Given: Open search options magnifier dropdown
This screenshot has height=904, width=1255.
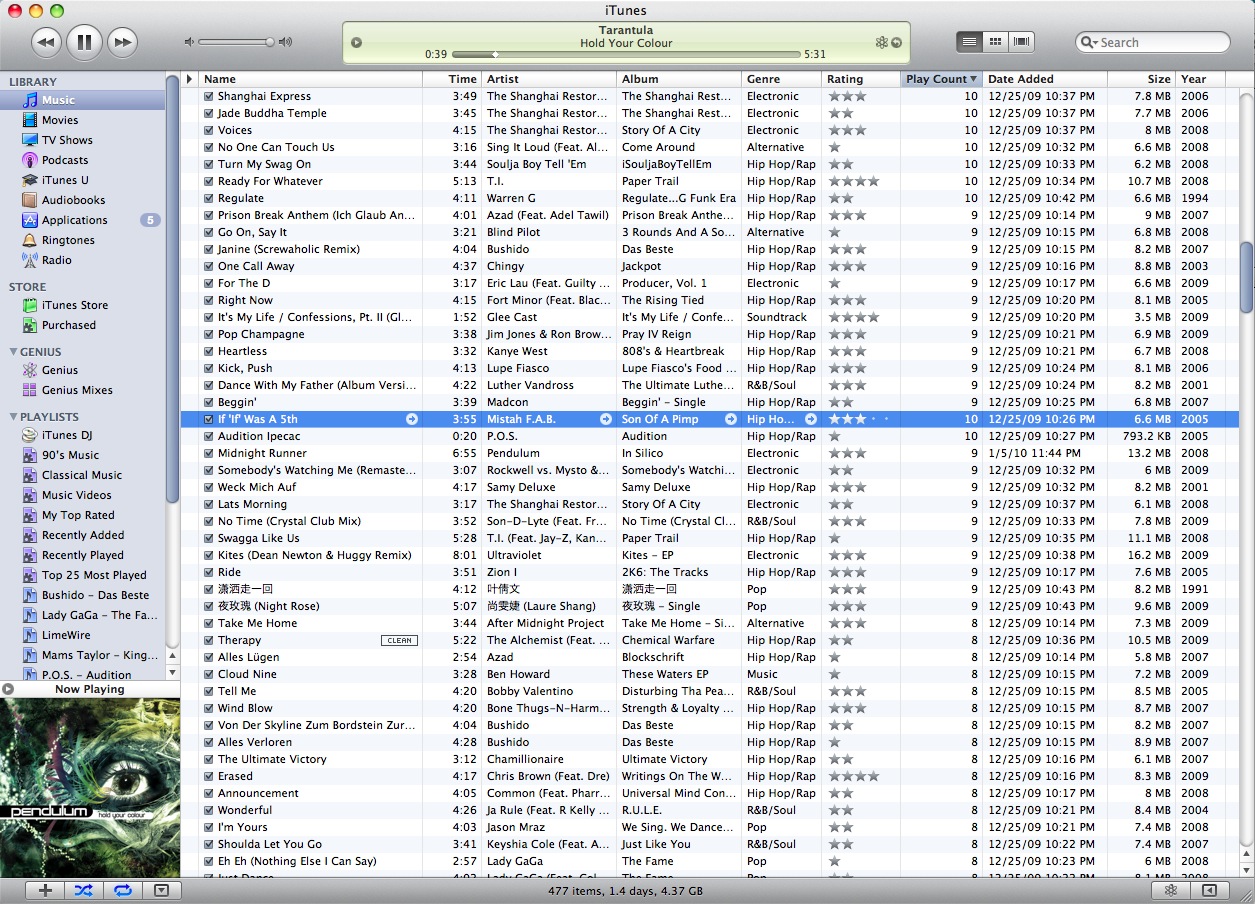Looking at the screenshot, I should 1088,42.
